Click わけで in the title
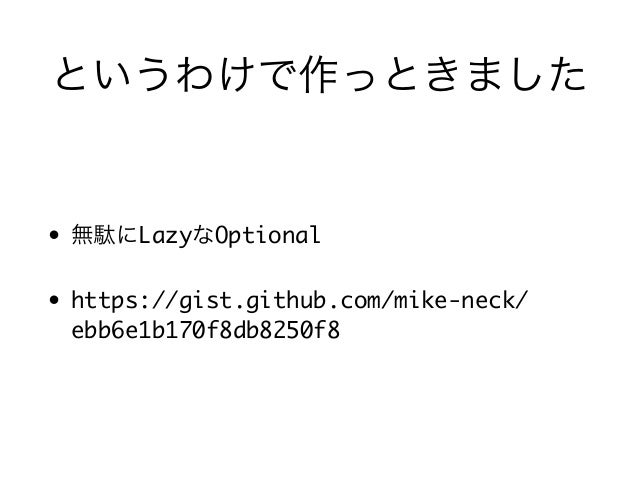This screenshot has width=638, height=479. (236, 75)
